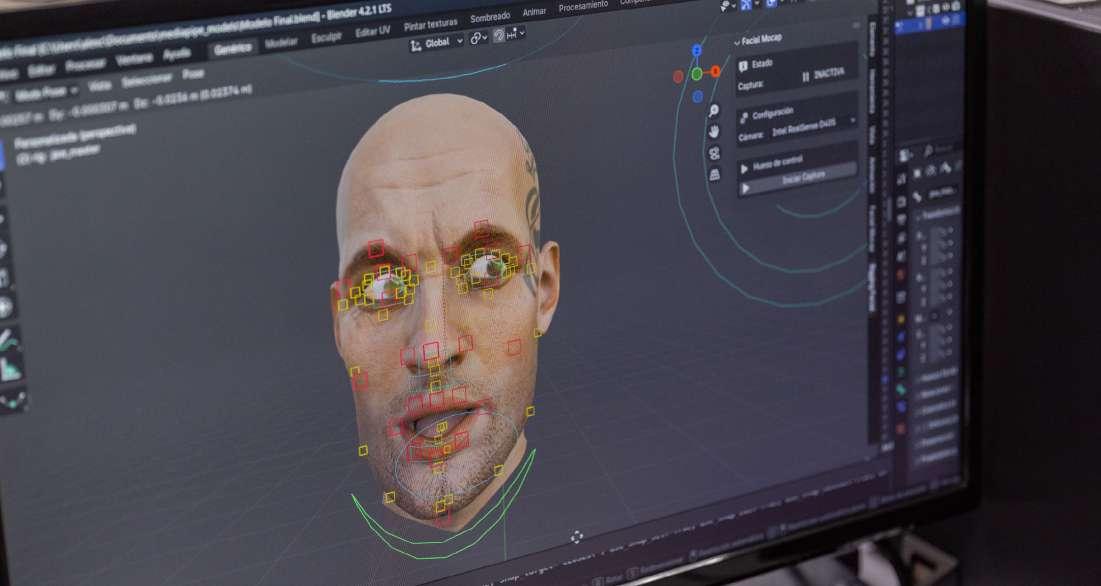Collapse the Facial Mocap panel
Image resolution: width=1101 pixels, height=586 pixels.
coord(758,40)
